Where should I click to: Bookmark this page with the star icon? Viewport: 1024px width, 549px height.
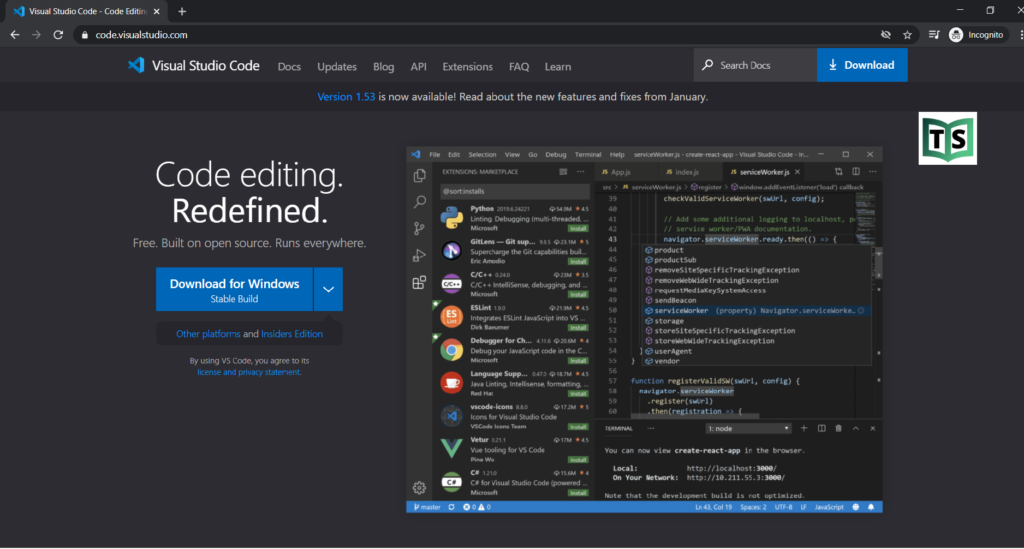coord(907,34)
